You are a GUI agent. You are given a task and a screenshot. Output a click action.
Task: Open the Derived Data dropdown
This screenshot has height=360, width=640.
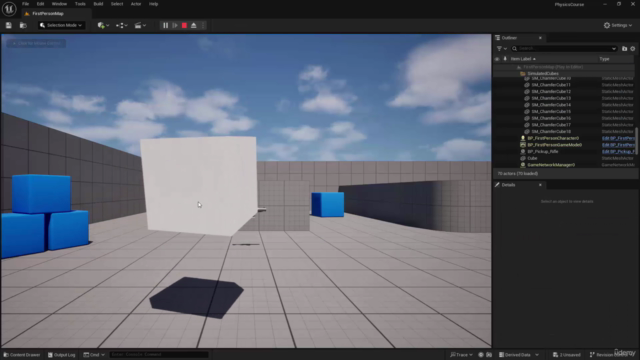coord(518,355)
